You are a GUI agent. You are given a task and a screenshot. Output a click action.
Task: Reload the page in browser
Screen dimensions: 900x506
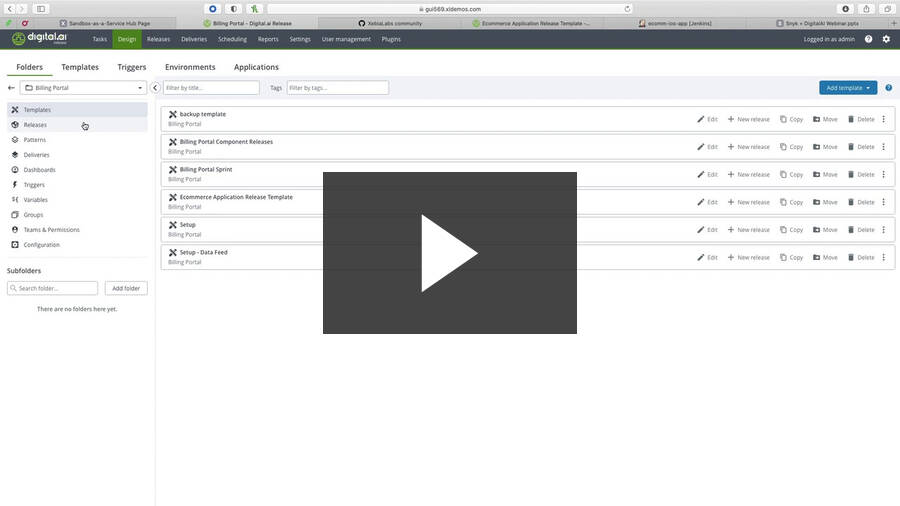click(x=627, y=9)
